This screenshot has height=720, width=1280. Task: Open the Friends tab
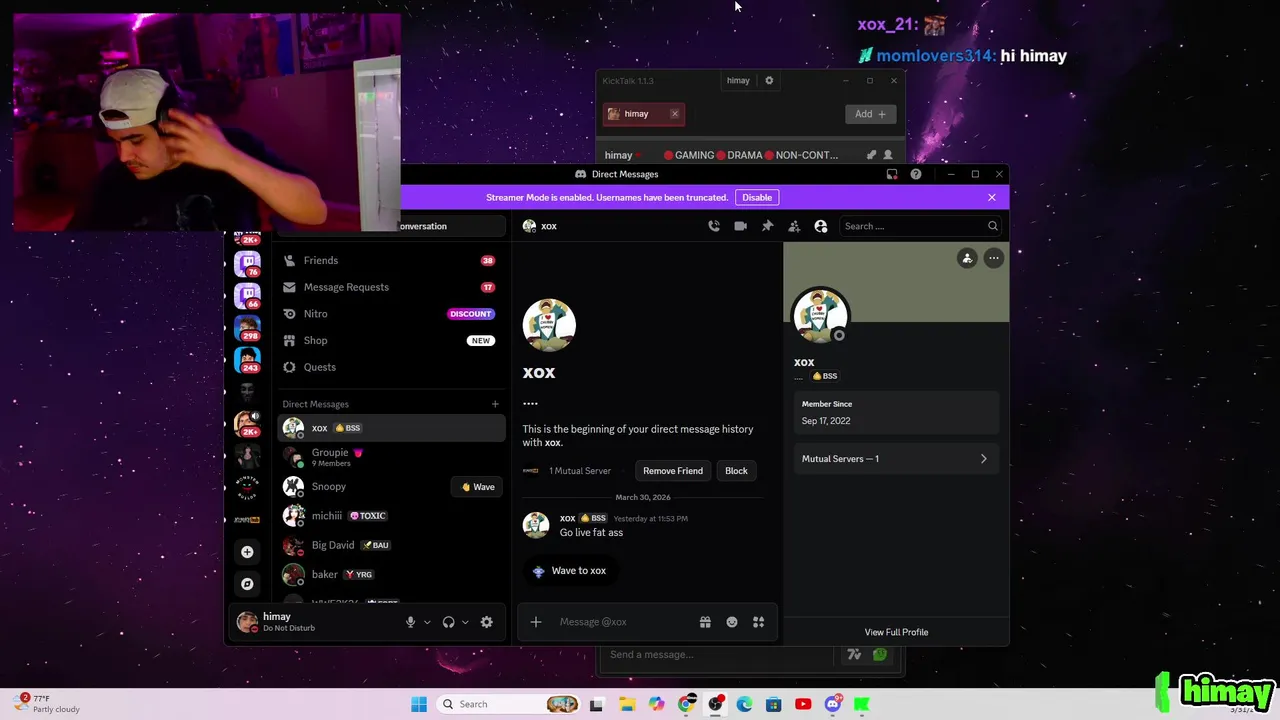391,260
